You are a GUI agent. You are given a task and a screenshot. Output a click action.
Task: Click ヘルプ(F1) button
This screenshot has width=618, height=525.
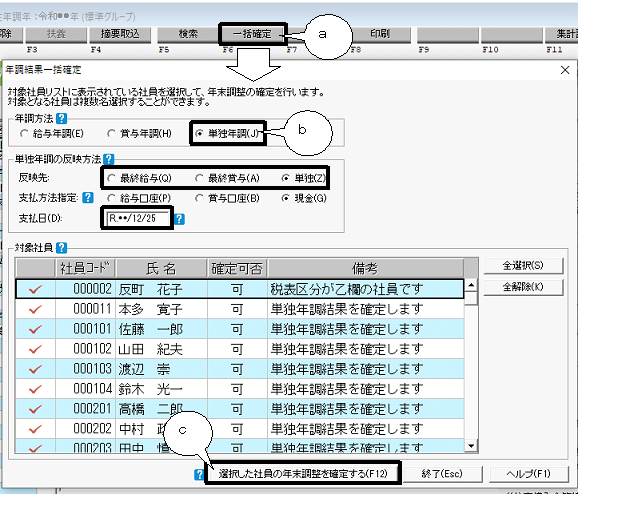[x=529, y=474]
